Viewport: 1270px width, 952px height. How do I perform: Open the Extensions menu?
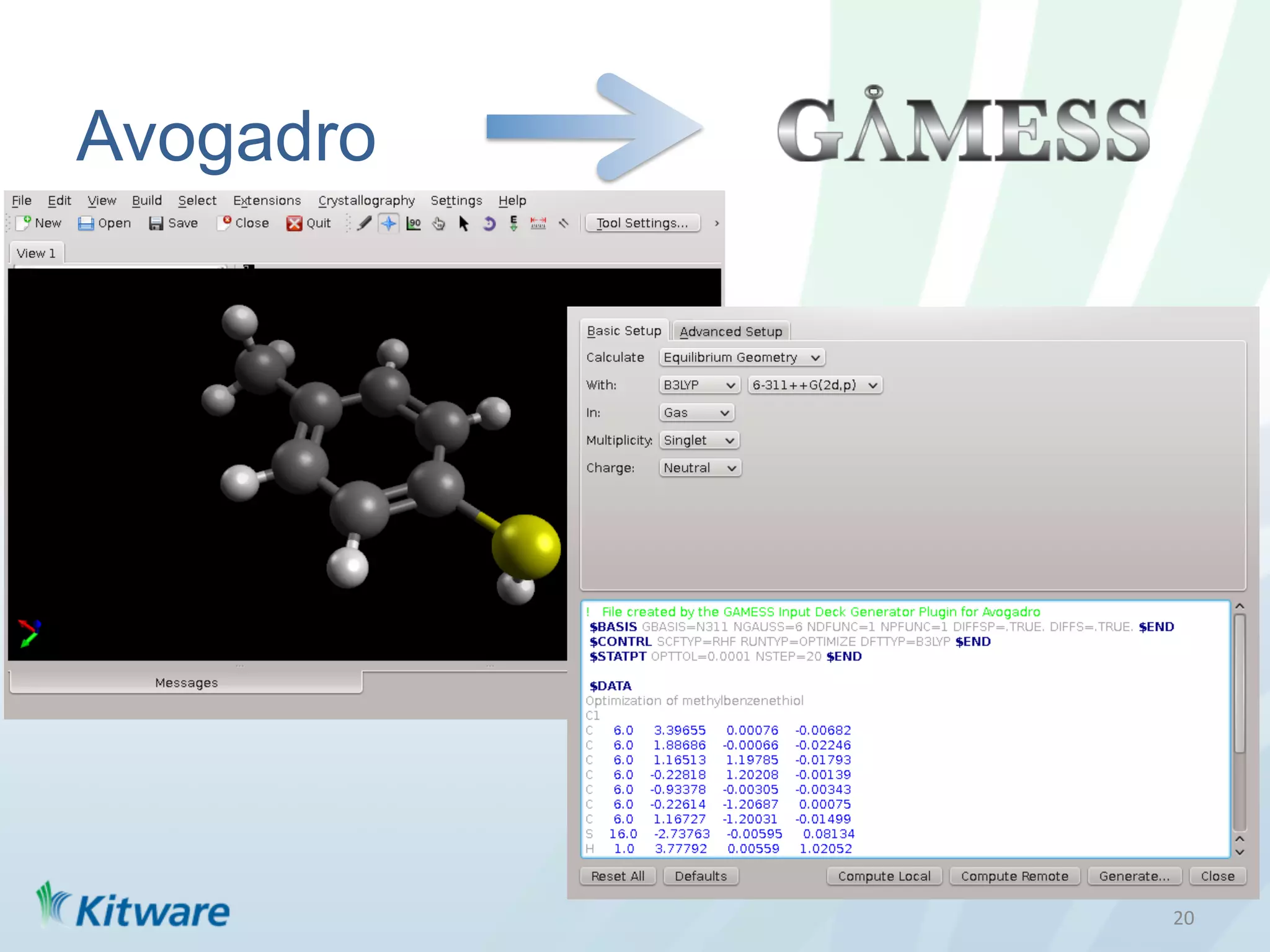267,201
